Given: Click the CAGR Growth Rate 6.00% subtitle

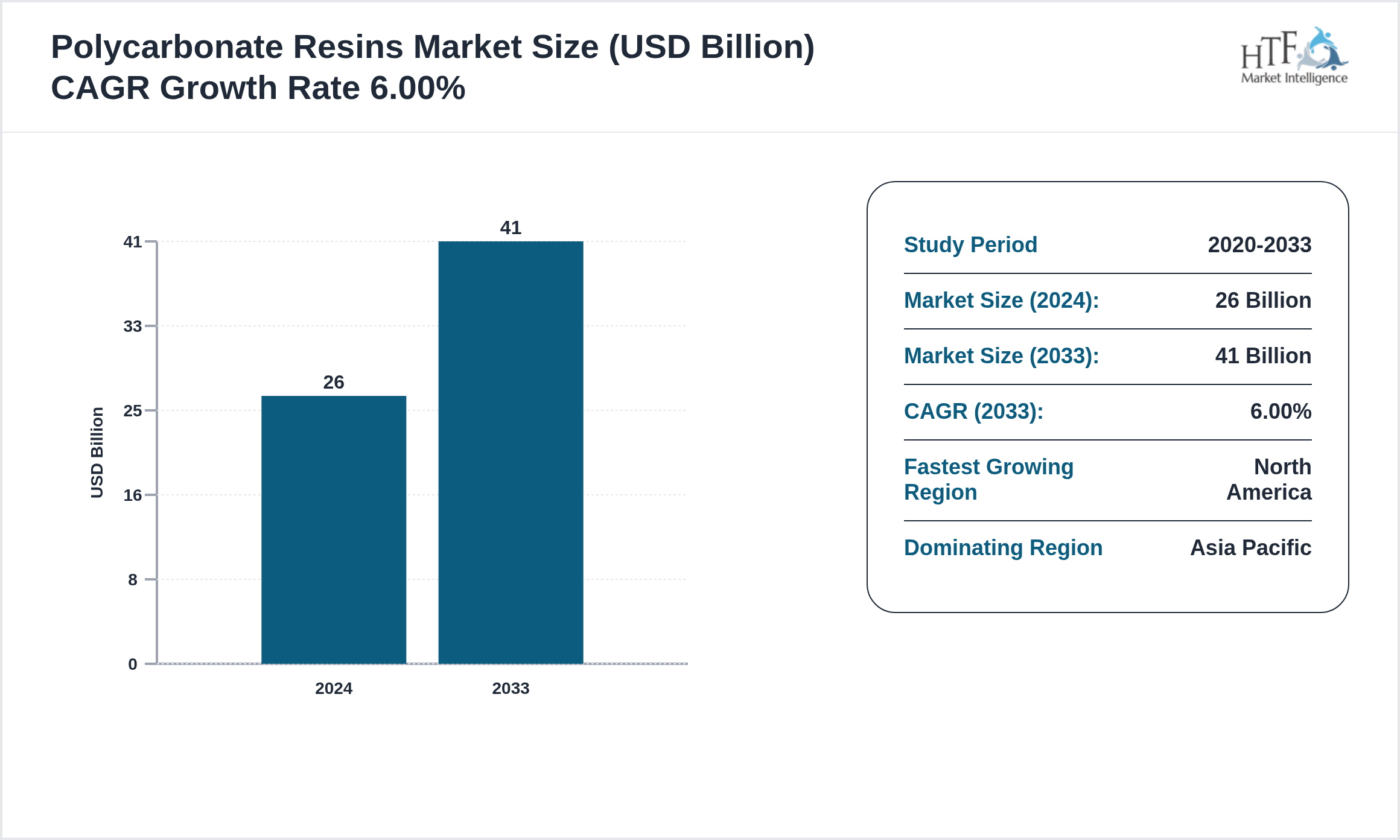Looking at the screenshot, I should [256, 87].
